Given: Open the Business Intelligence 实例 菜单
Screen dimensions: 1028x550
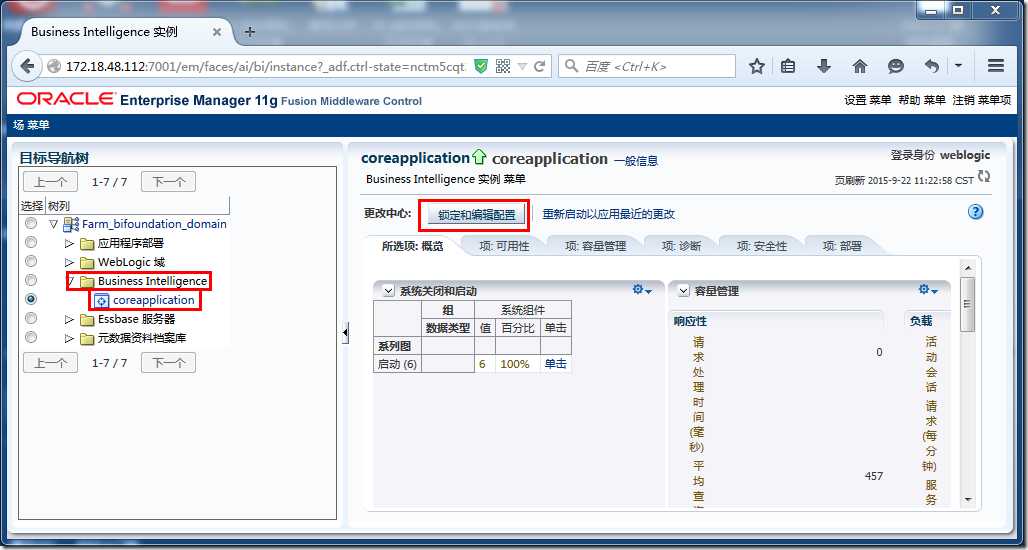Looking at the screenshot, I should click(x=445, y=179).
